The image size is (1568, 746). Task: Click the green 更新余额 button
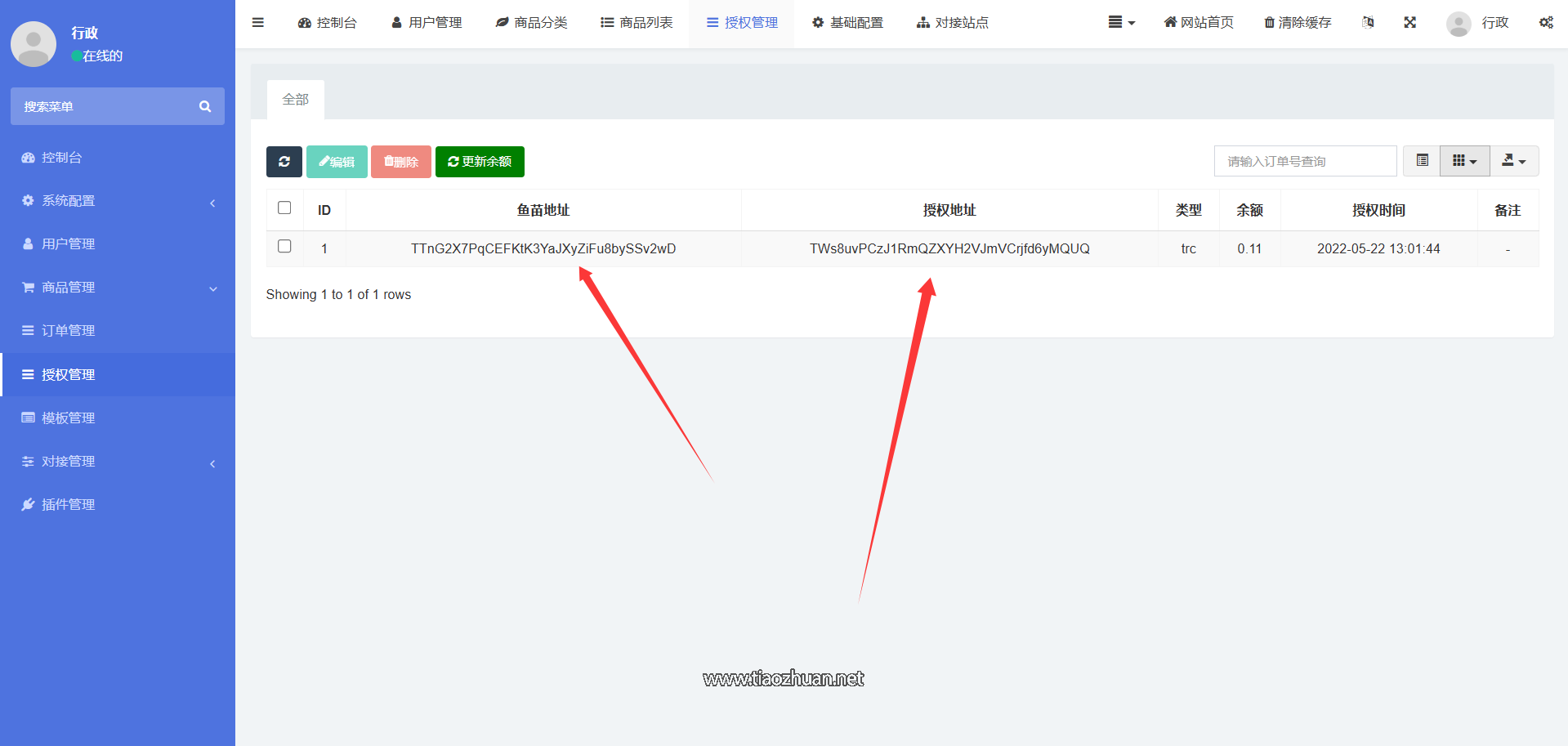coord(480,162)
